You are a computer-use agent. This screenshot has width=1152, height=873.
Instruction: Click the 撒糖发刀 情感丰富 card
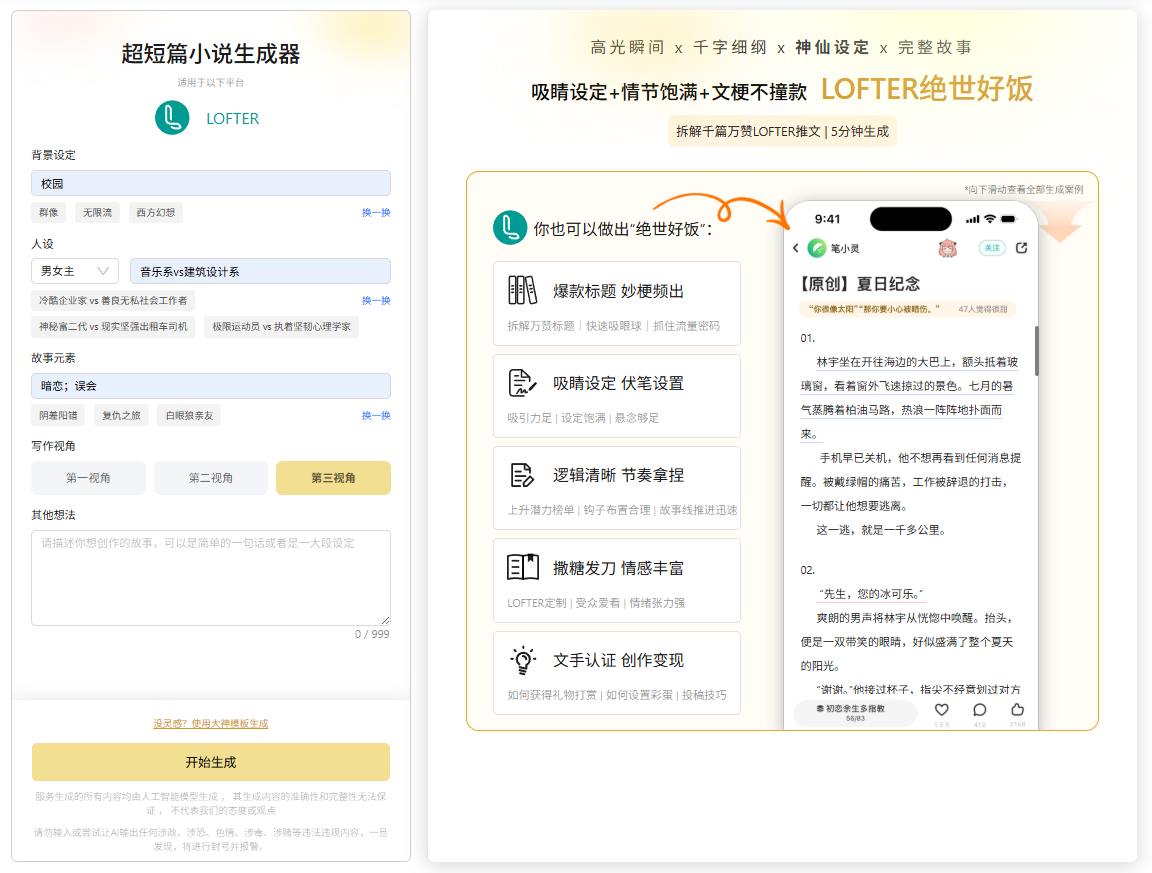coord(616,581)
